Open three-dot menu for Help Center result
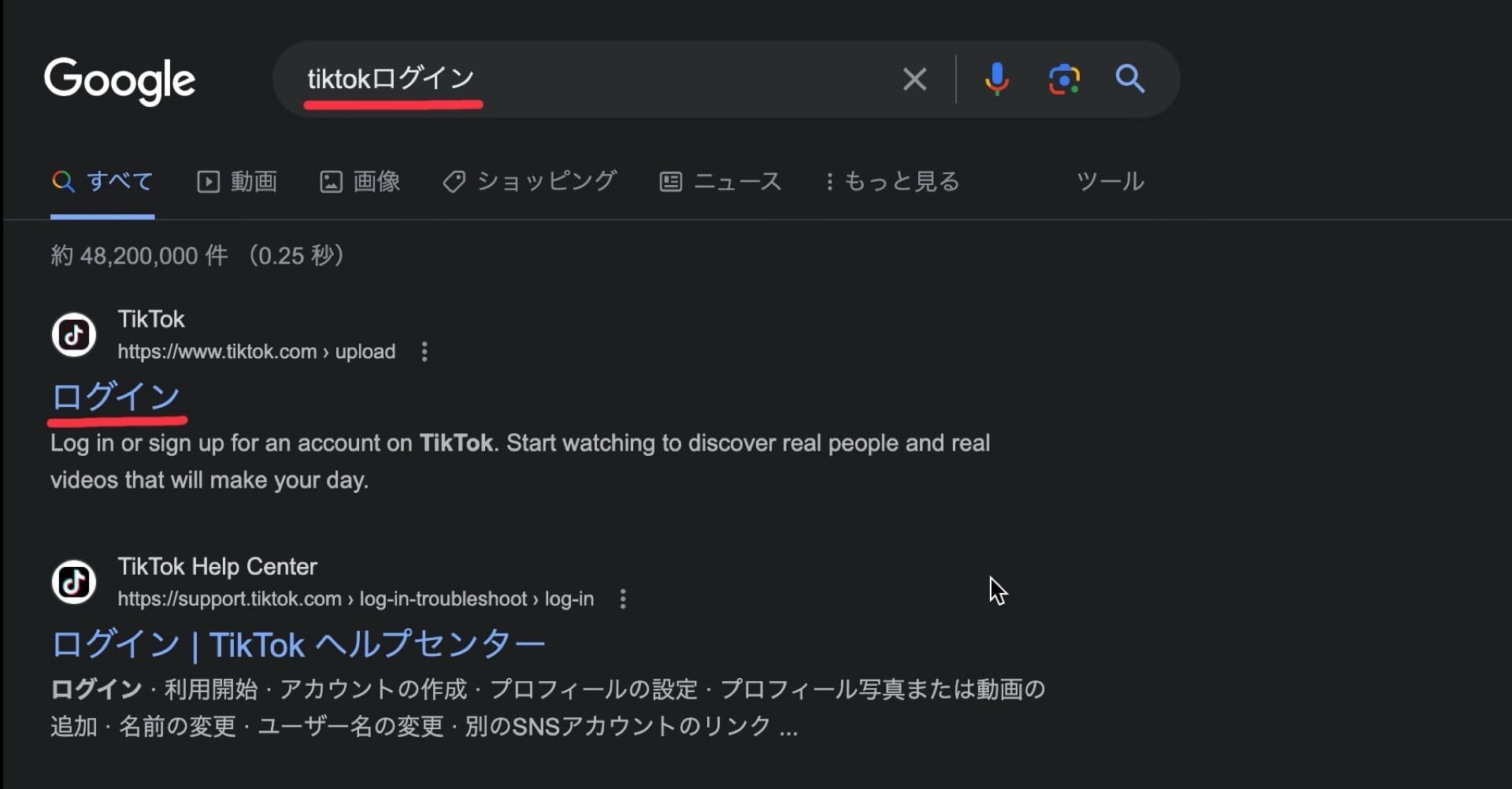Image resolution: width=1512 pixels, height=789 pixels. point(623,599)
